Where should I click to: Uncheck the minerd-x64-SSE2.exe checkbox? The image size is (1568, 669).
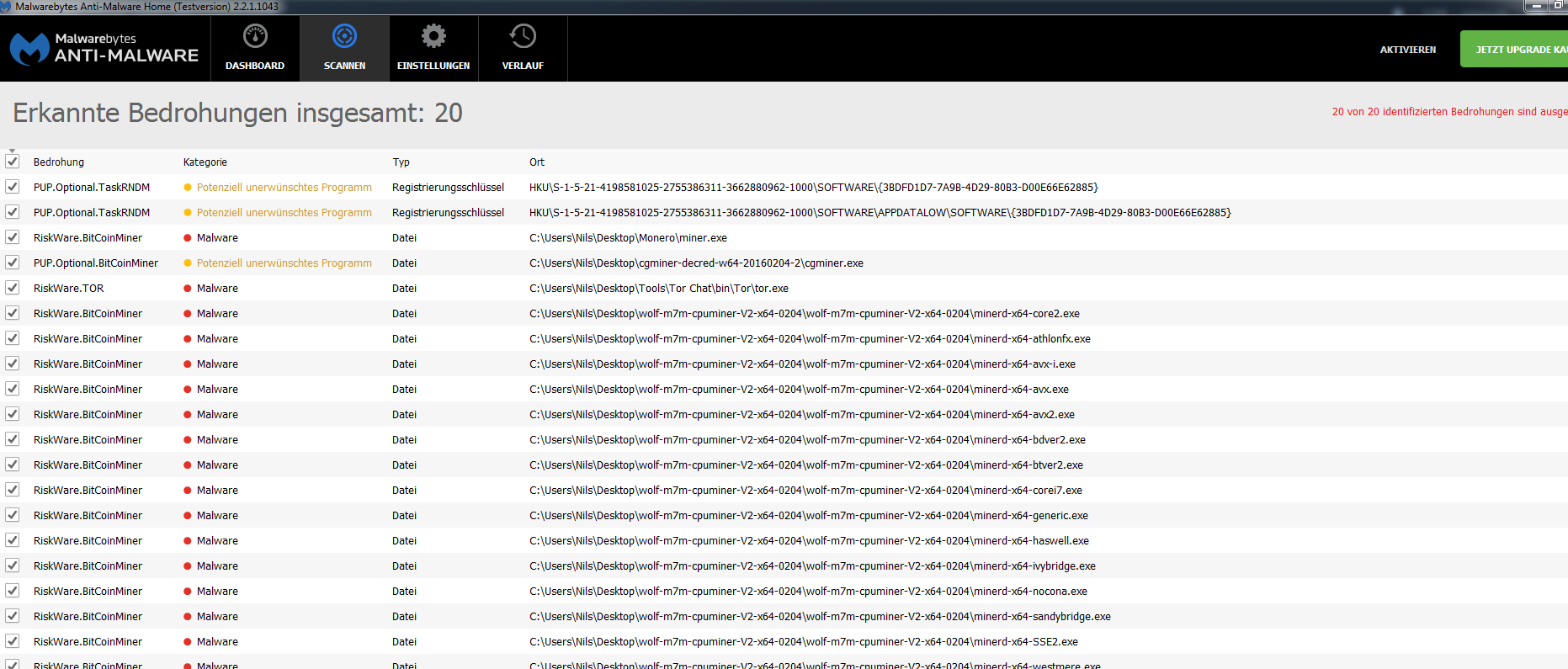coord(12,641)
